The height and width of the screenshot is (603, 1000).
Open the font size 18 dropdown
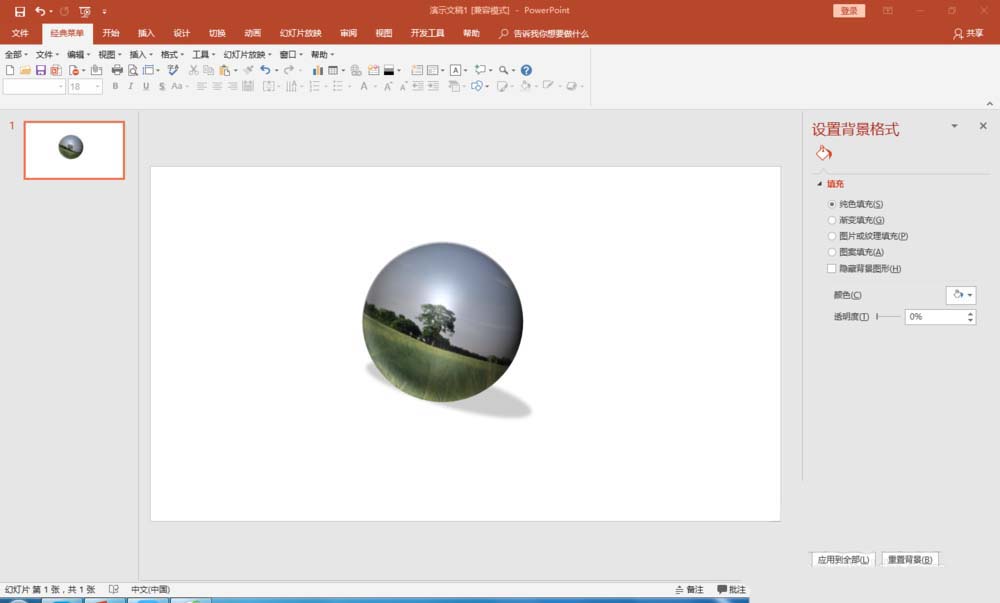[98, 86]
